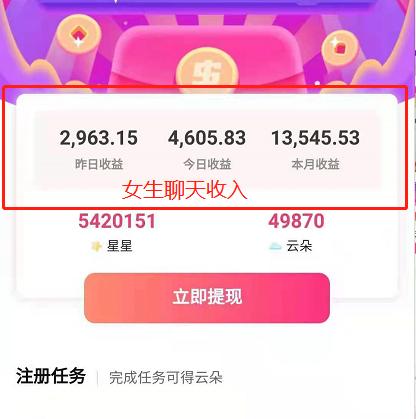Open the 今日收益 label
The width and height of the screenshot is (416, 419).
point(207,164)
